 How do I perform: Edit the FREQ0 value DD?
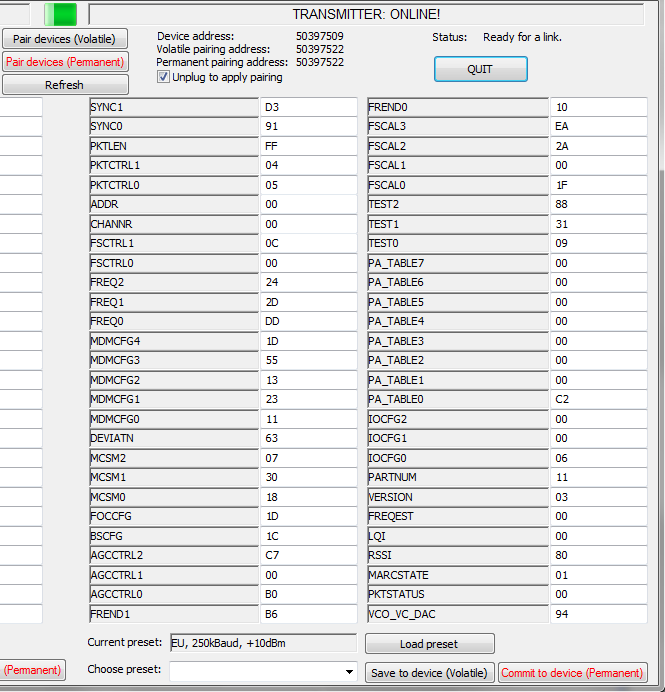[308, 322]
